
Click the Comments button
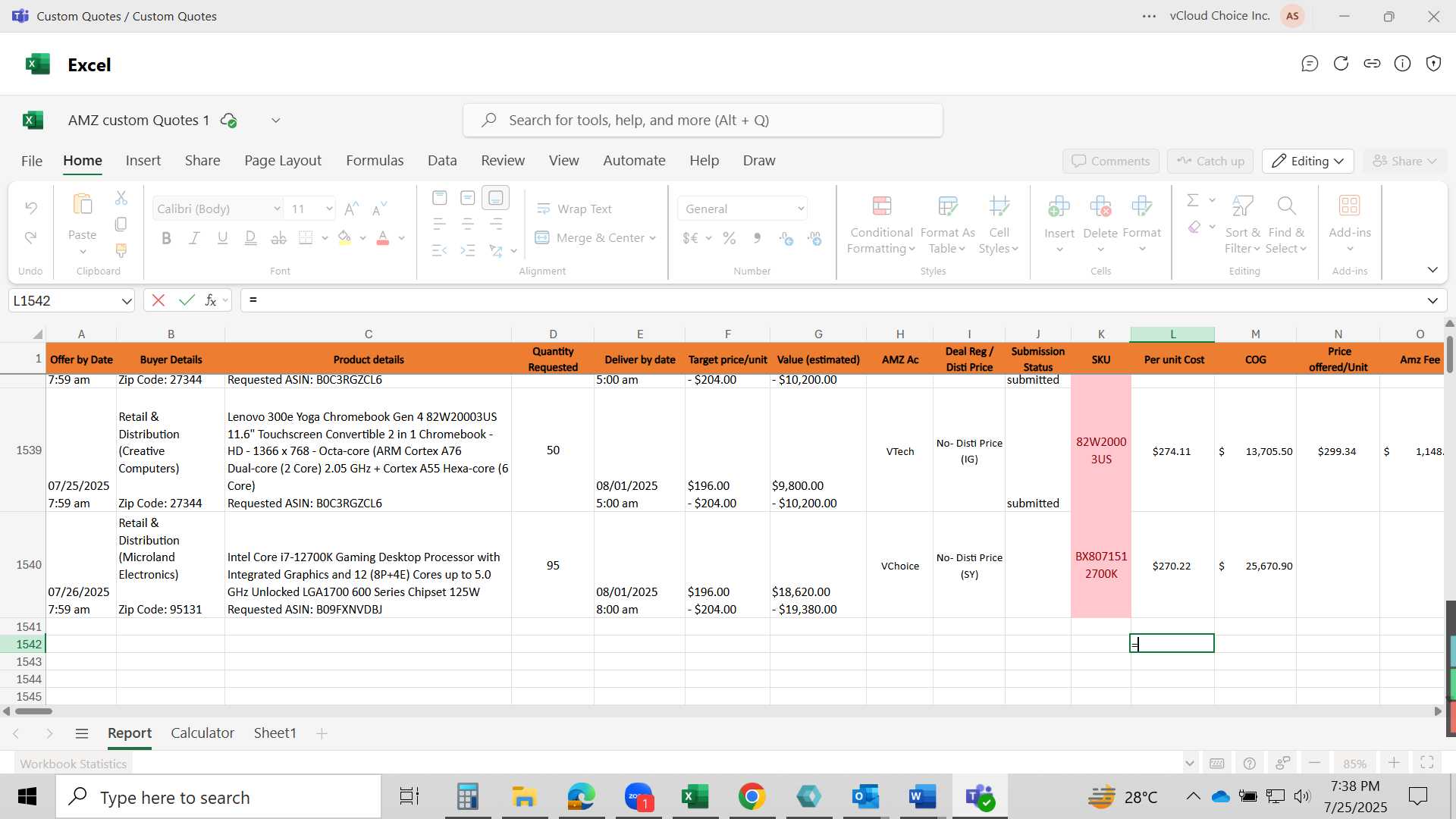(x=1111, y=161)
